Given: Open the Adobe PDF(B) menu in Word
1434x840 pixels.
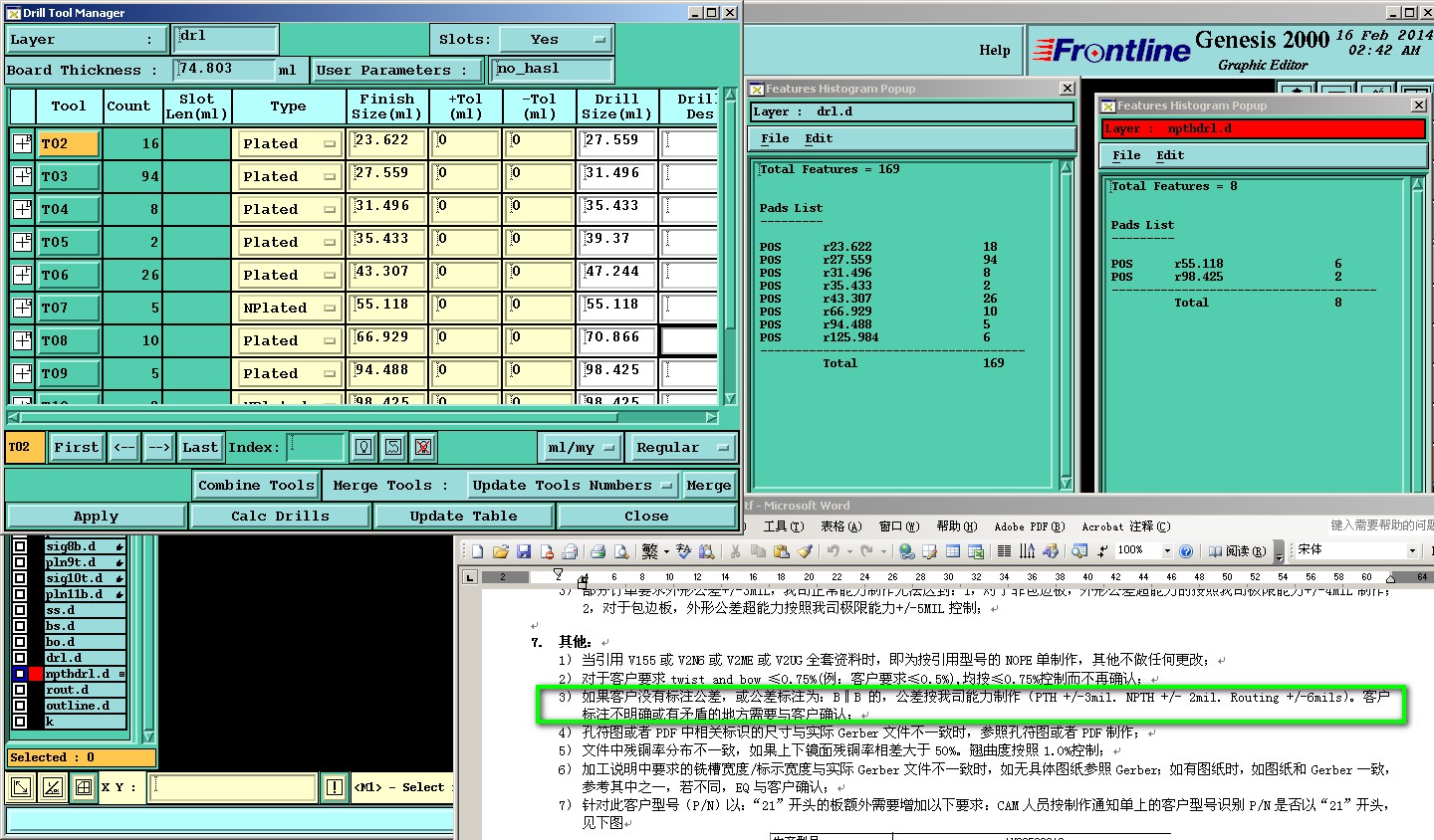Looking at the screenshot, I should click(1029, 526).
